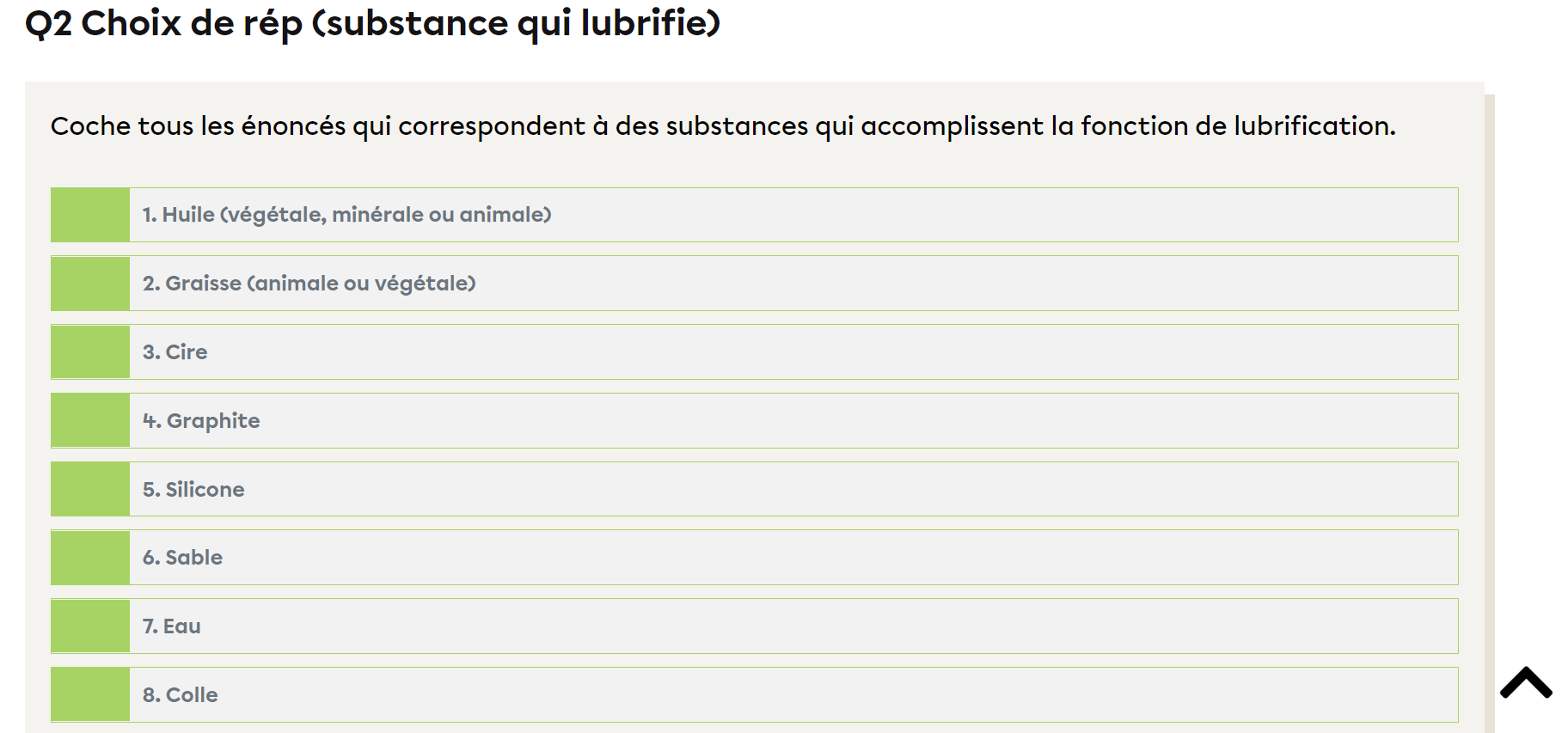Click the '3. Cire' answer text
The width and height of the screenshot is (1568, 733).
175,352
